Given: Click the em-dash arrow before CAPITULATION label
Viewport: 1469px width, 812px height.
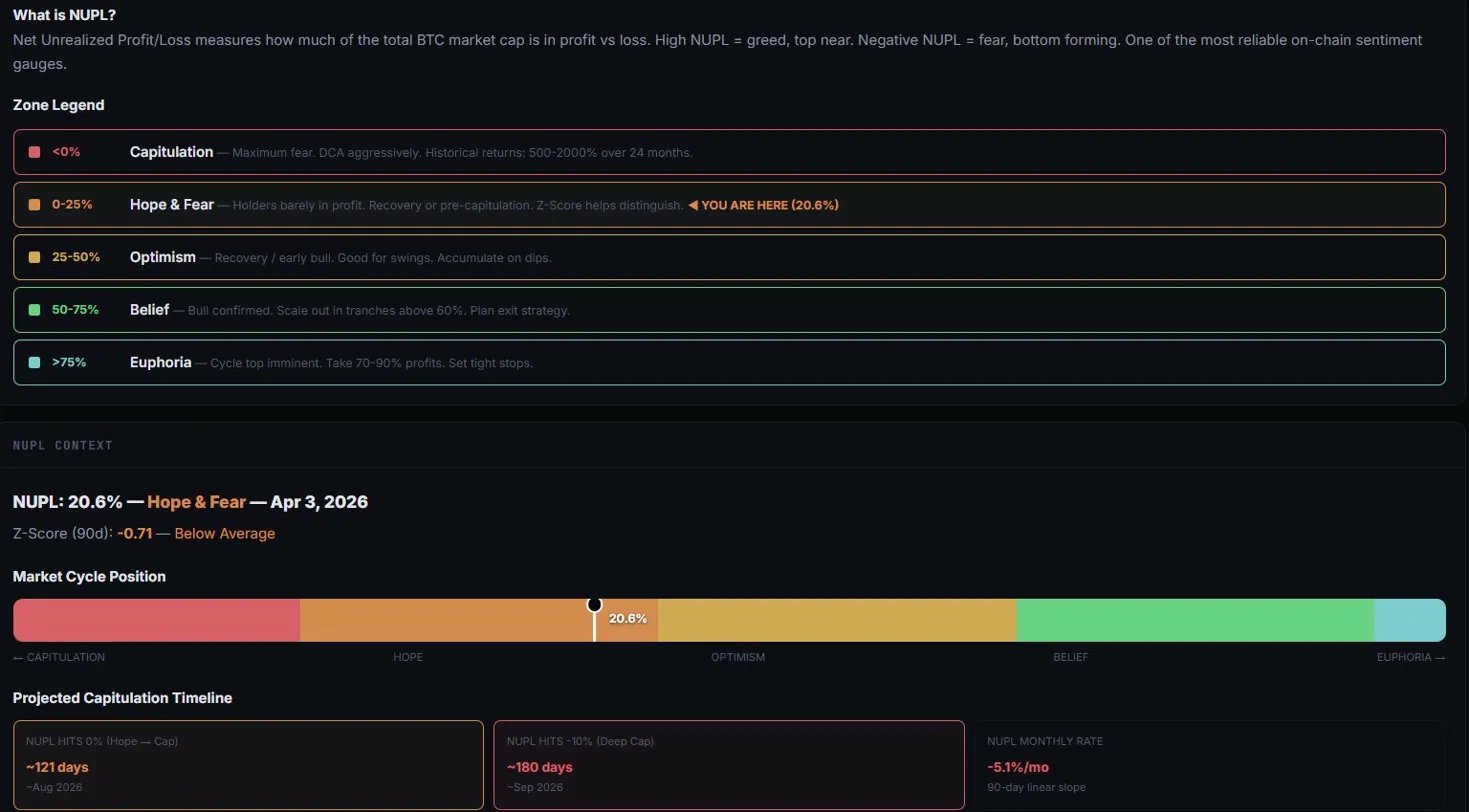Looking at the screenshot, I should click(x=18, y=657).
